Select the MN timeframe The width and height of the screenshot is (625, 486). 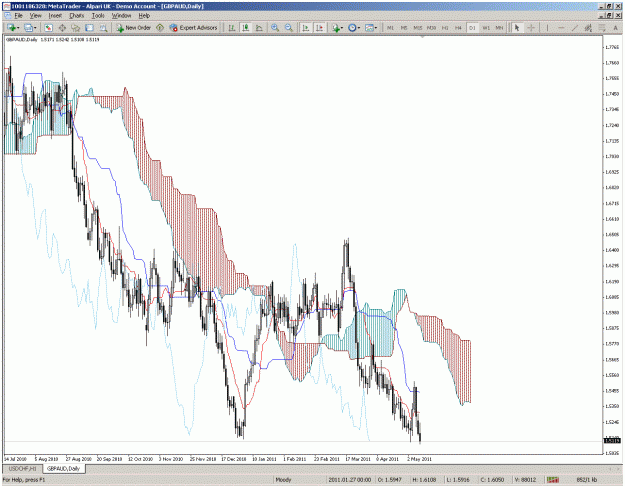(499, 28)
